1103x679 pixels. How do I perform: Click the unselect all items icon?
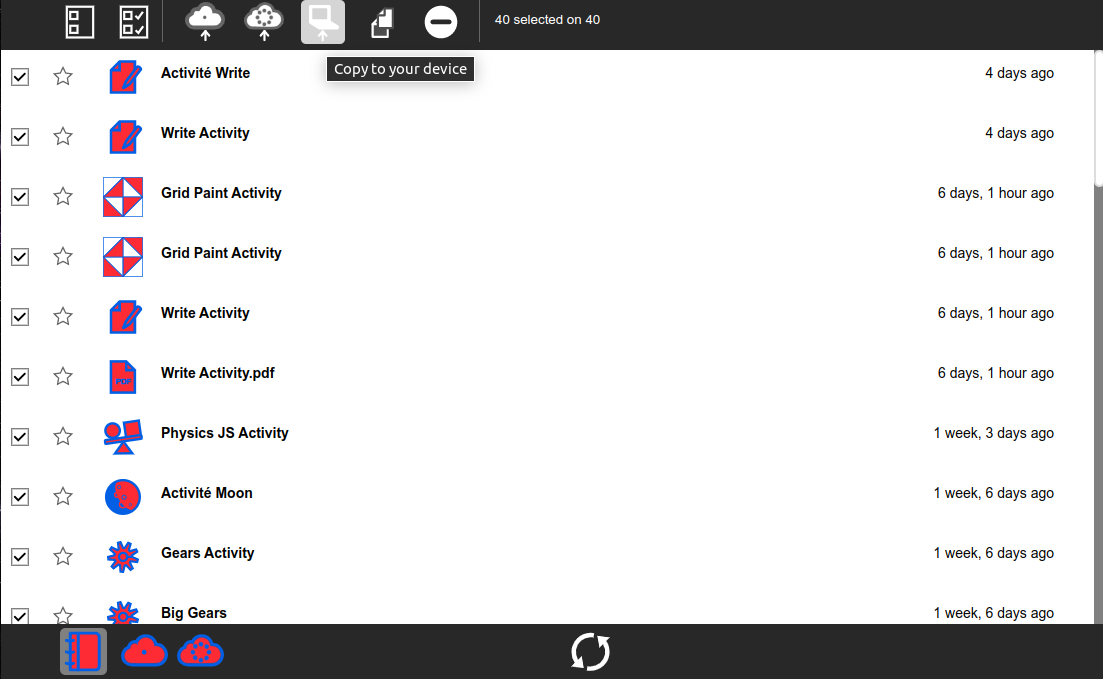(79, 22)
